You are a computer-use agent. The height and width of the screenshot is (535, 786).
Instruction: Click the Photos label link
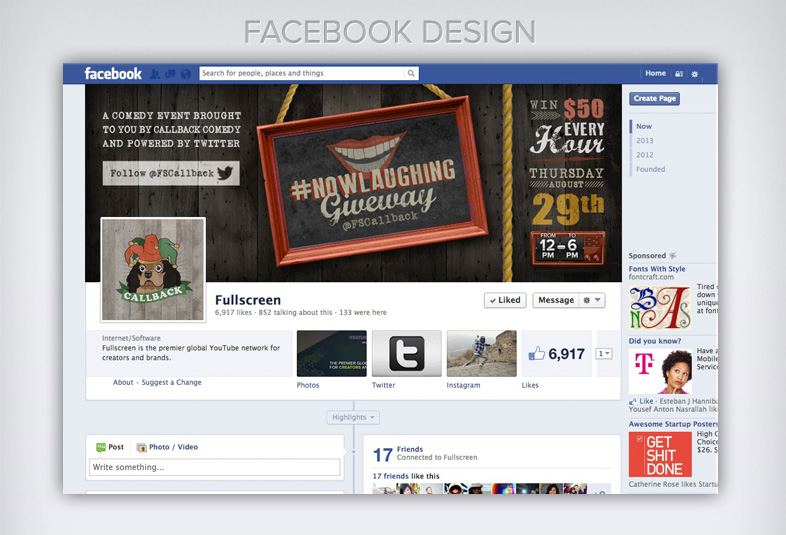pyautogui.click(x=308, y=385)
